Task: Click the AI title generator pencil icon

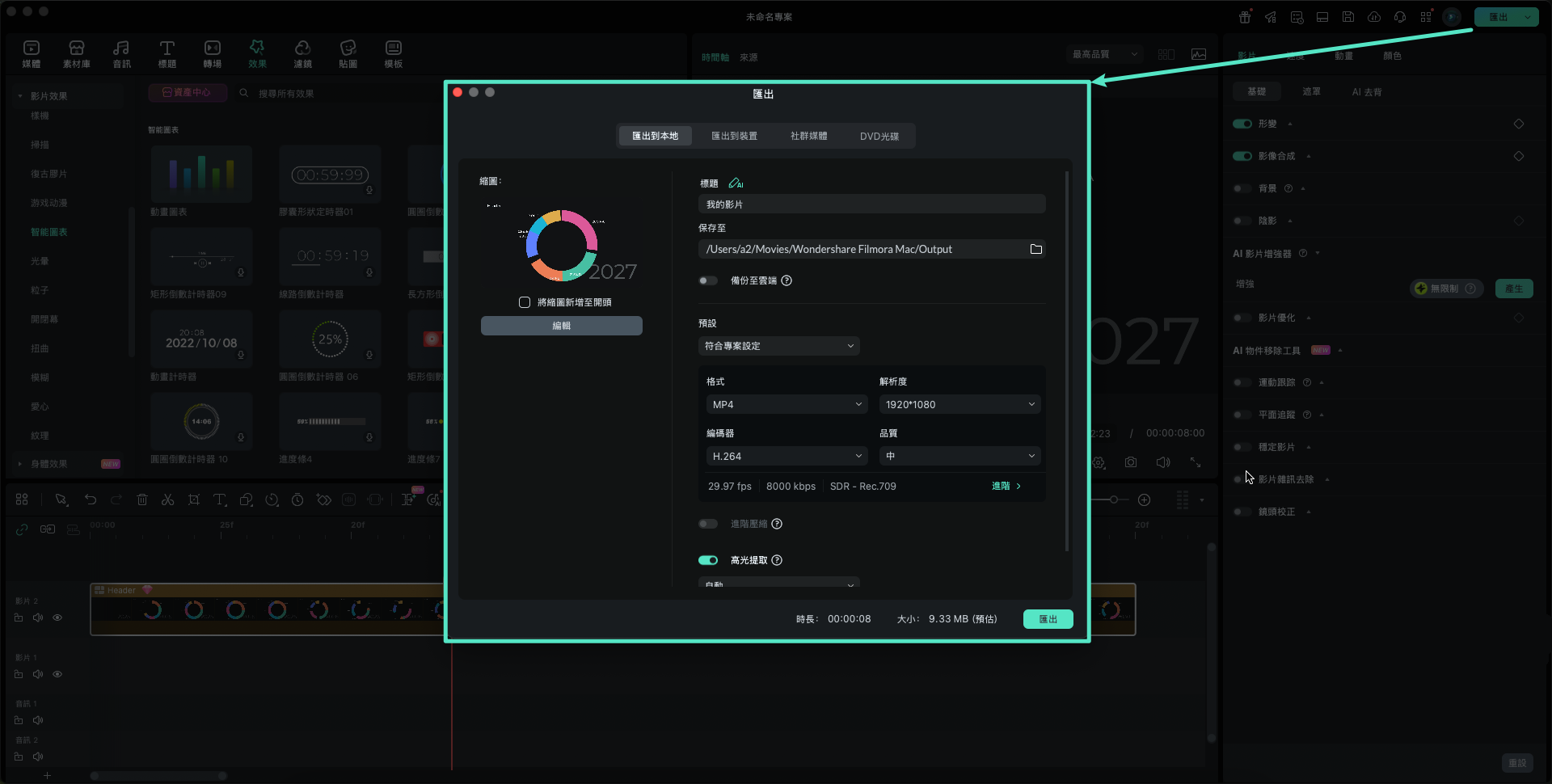Action: [x=735, y=183]
